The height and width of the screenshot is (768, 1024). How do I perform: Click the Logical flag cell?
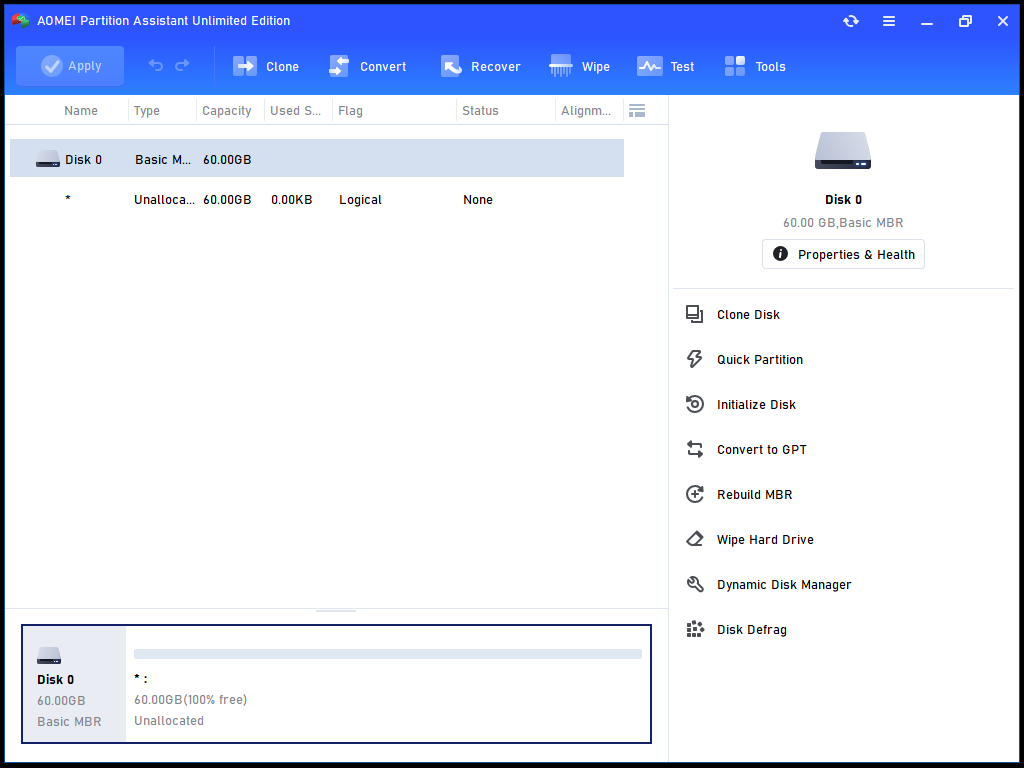click(360, 200)
